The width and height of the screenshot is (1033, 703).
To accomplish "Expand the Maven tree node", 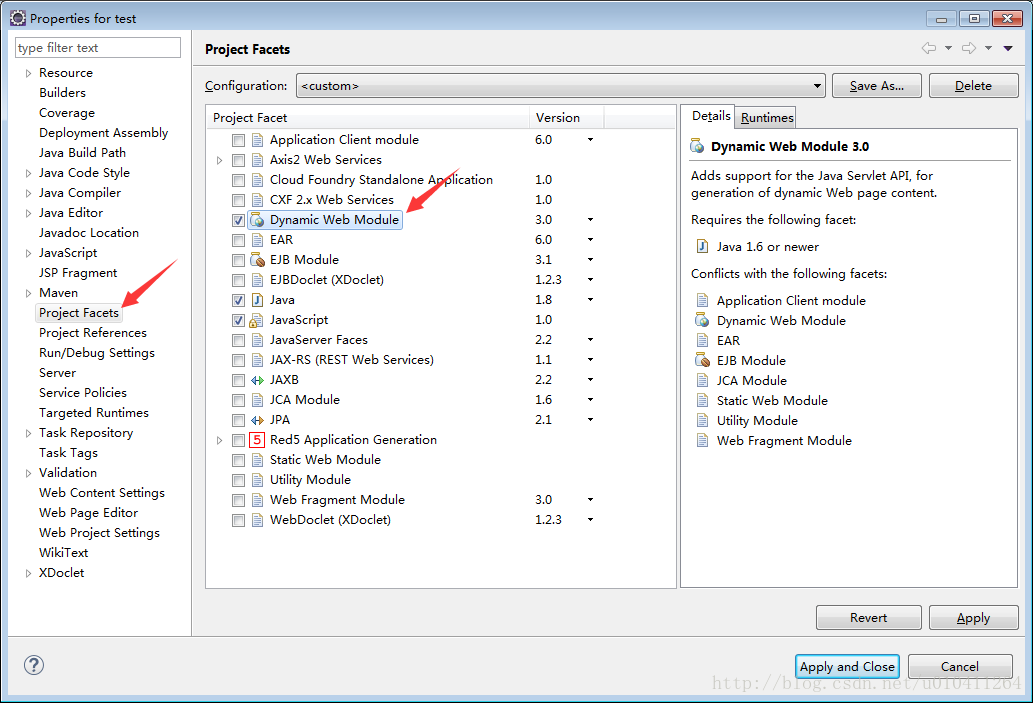I will click(28, 293).
